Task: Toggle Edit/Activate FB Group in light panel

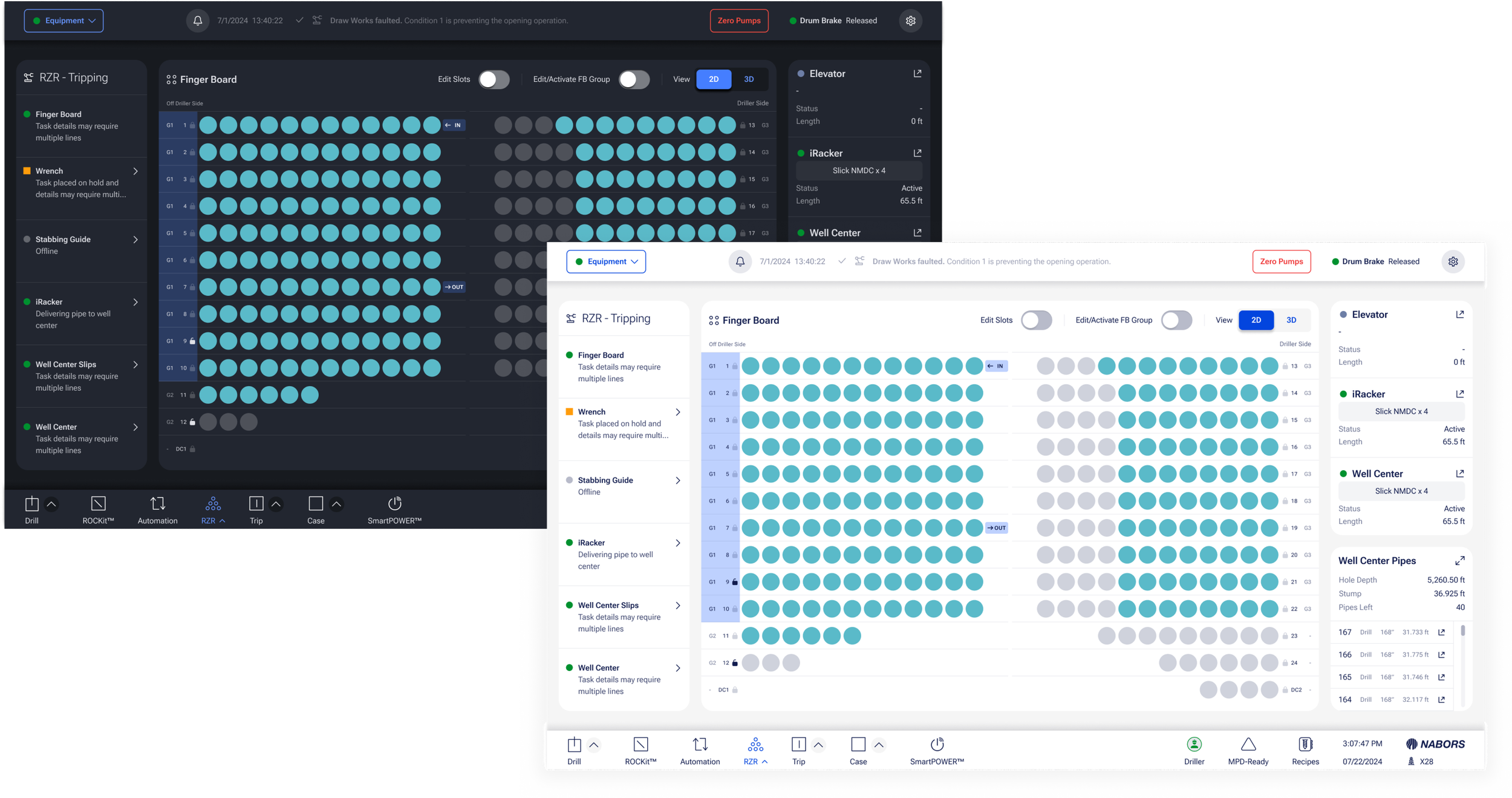Action: coord(1176,320)
